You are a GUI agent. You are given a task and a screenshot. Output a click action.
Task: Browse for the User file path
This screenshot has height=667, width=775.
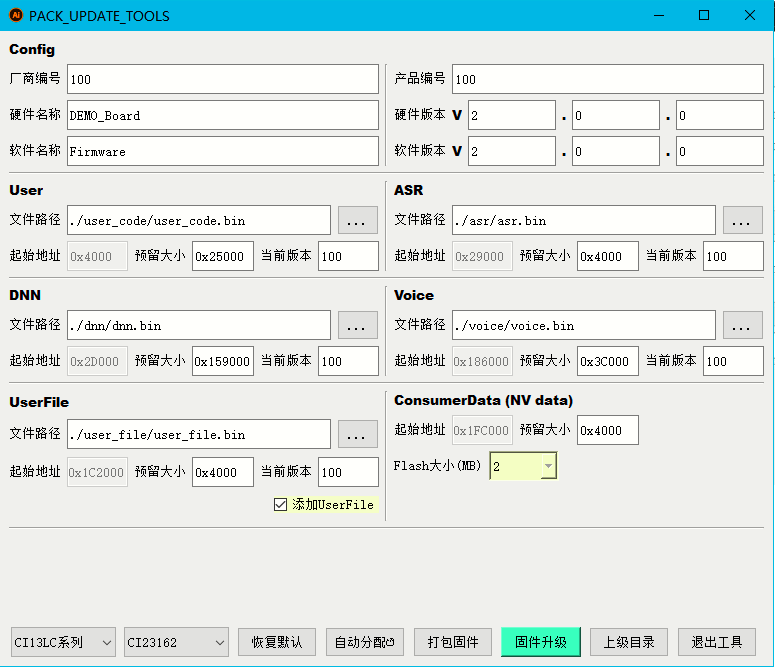pos(358,220)
